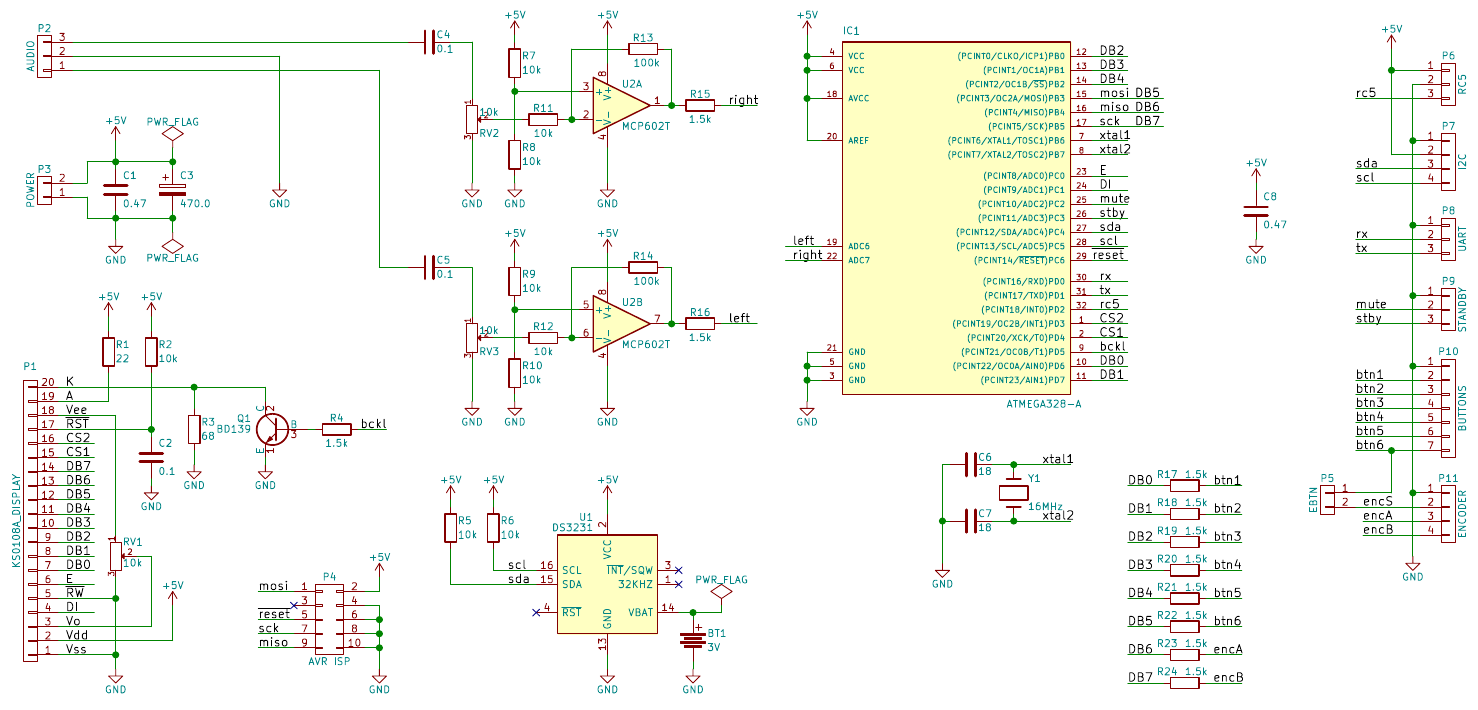Click the 32KHZ pin label
The image size is (1478, 710).
pyautogui.click(x=635, y=584)
